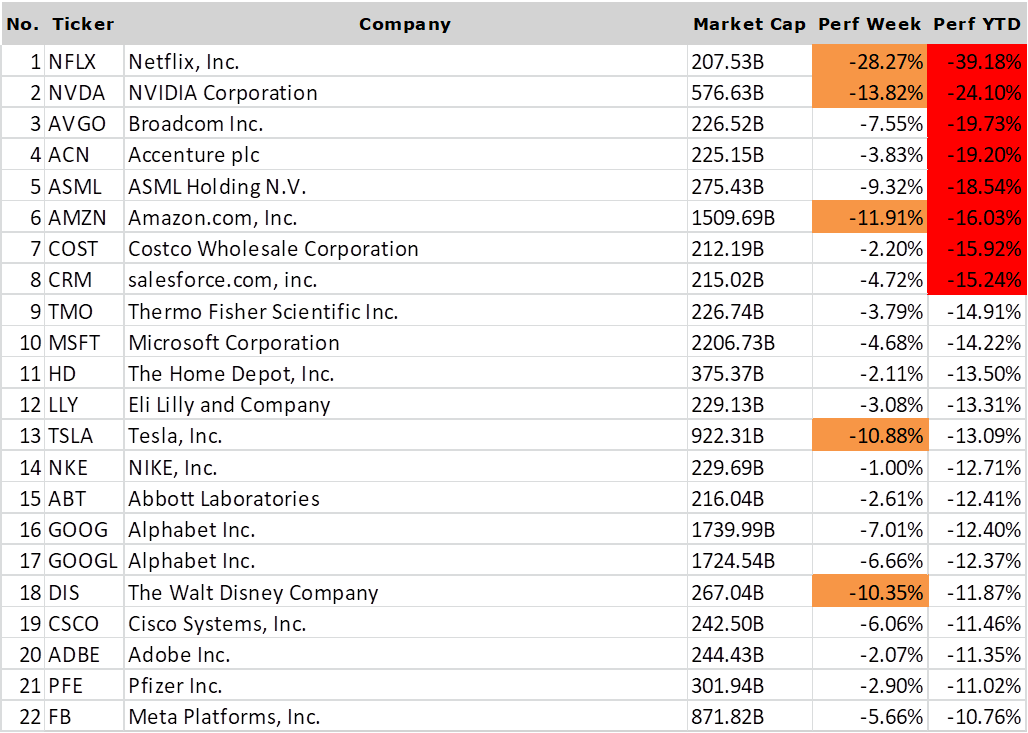Viewport: 1028px width, 733px height.
Task: Select the ACN ticker
Action: coord(68,155)
